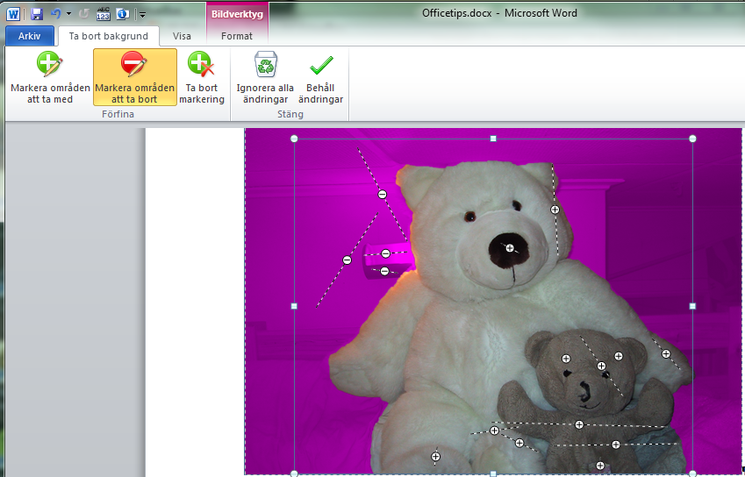Click the ABC 123 word count icon

[x=103, y=14]
